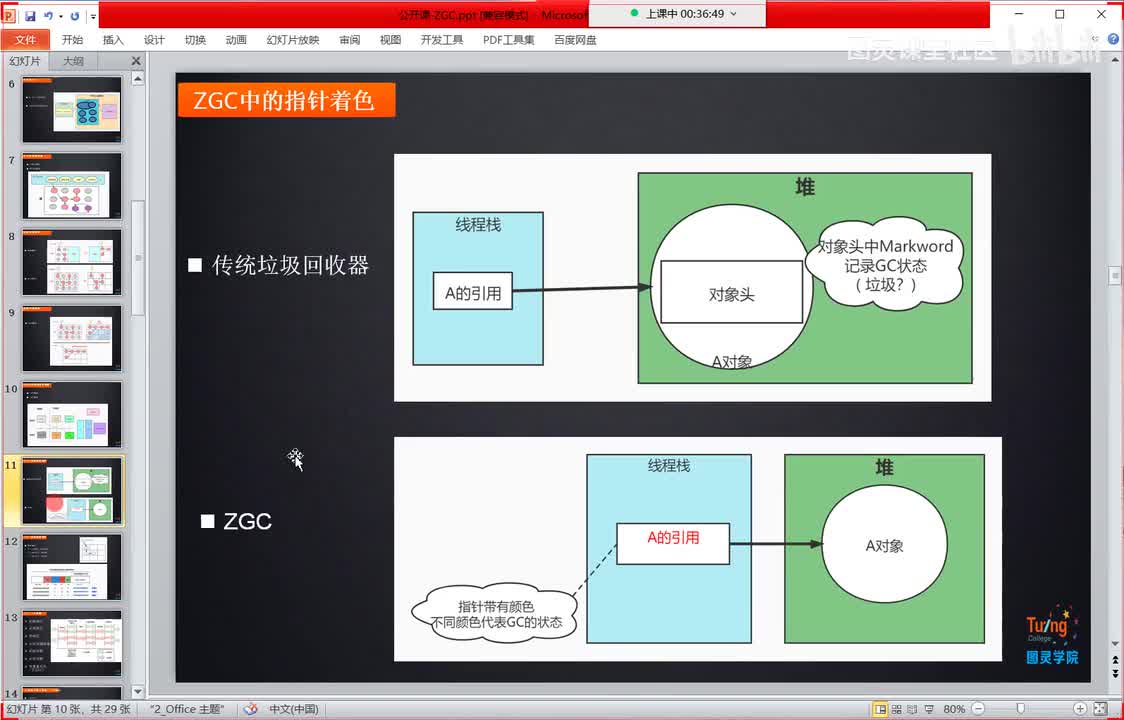This screenshot has width=1124, height=720.
Task: Click the ZGC bullet text on slide
Action: [247, 521]
